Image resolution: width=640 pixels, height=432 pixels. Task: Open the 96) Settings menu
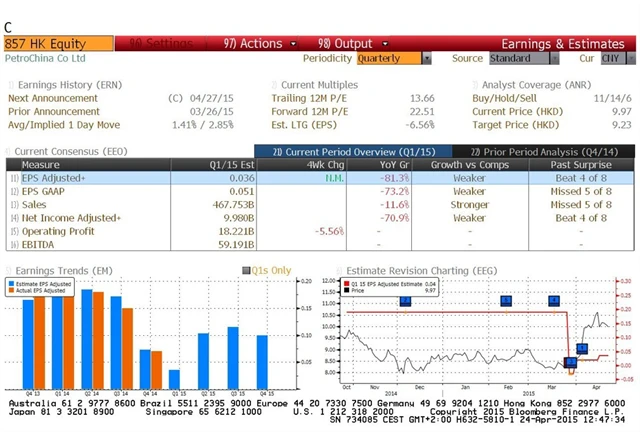[x=160, y=44]
